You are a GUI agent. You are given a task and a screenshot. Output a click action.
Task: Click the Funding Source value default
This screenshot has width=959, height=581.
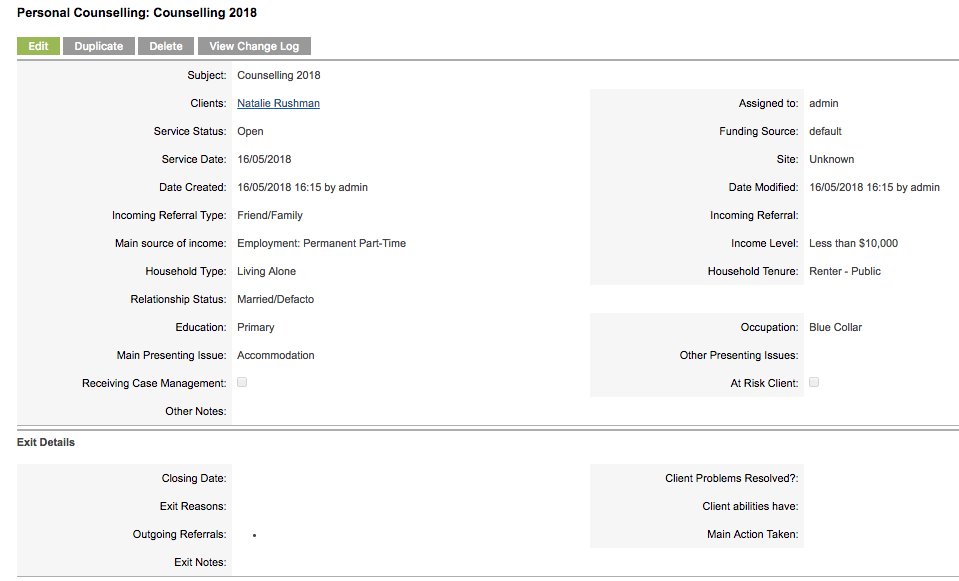pos(825,131)
